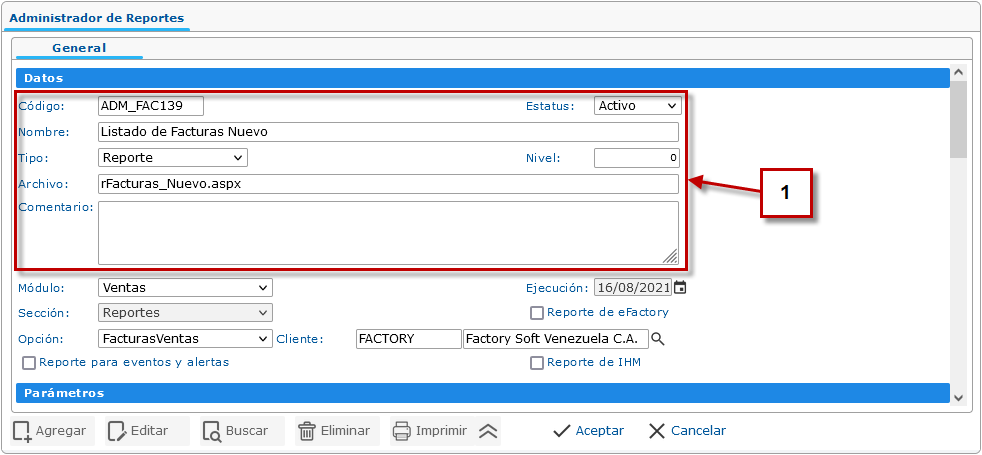
Task: Open the Estatus dropdown
Action: point(638,106)
